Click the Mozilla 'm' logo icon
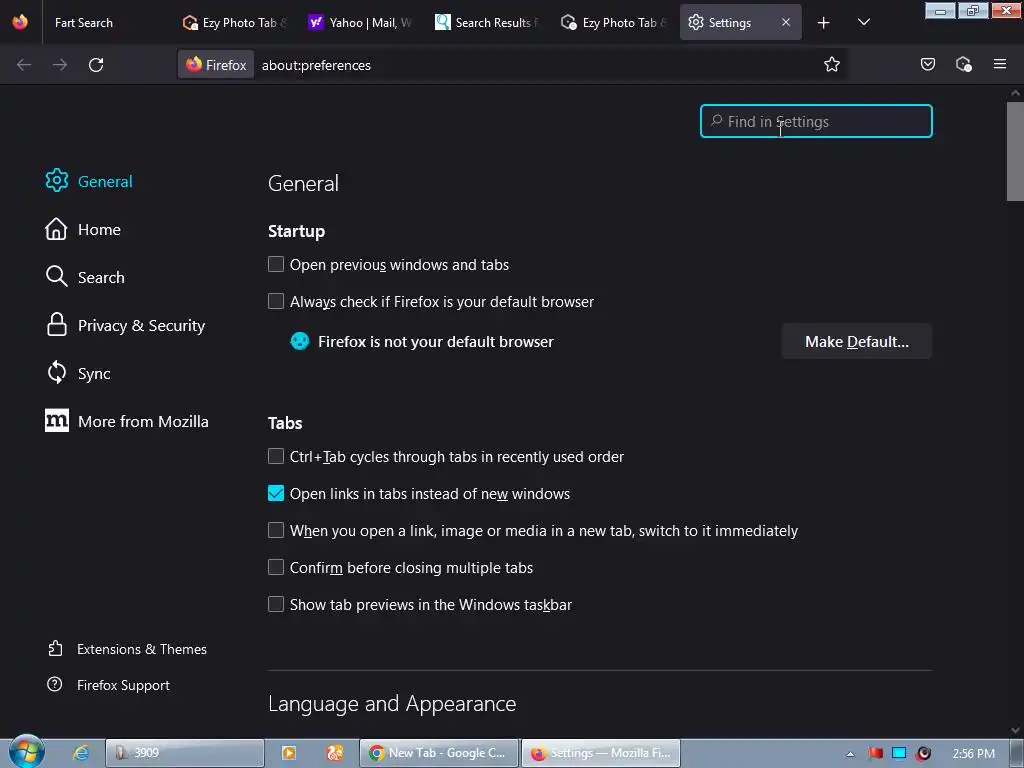Viewport: 1024px width, 768px height. point(57,421)
